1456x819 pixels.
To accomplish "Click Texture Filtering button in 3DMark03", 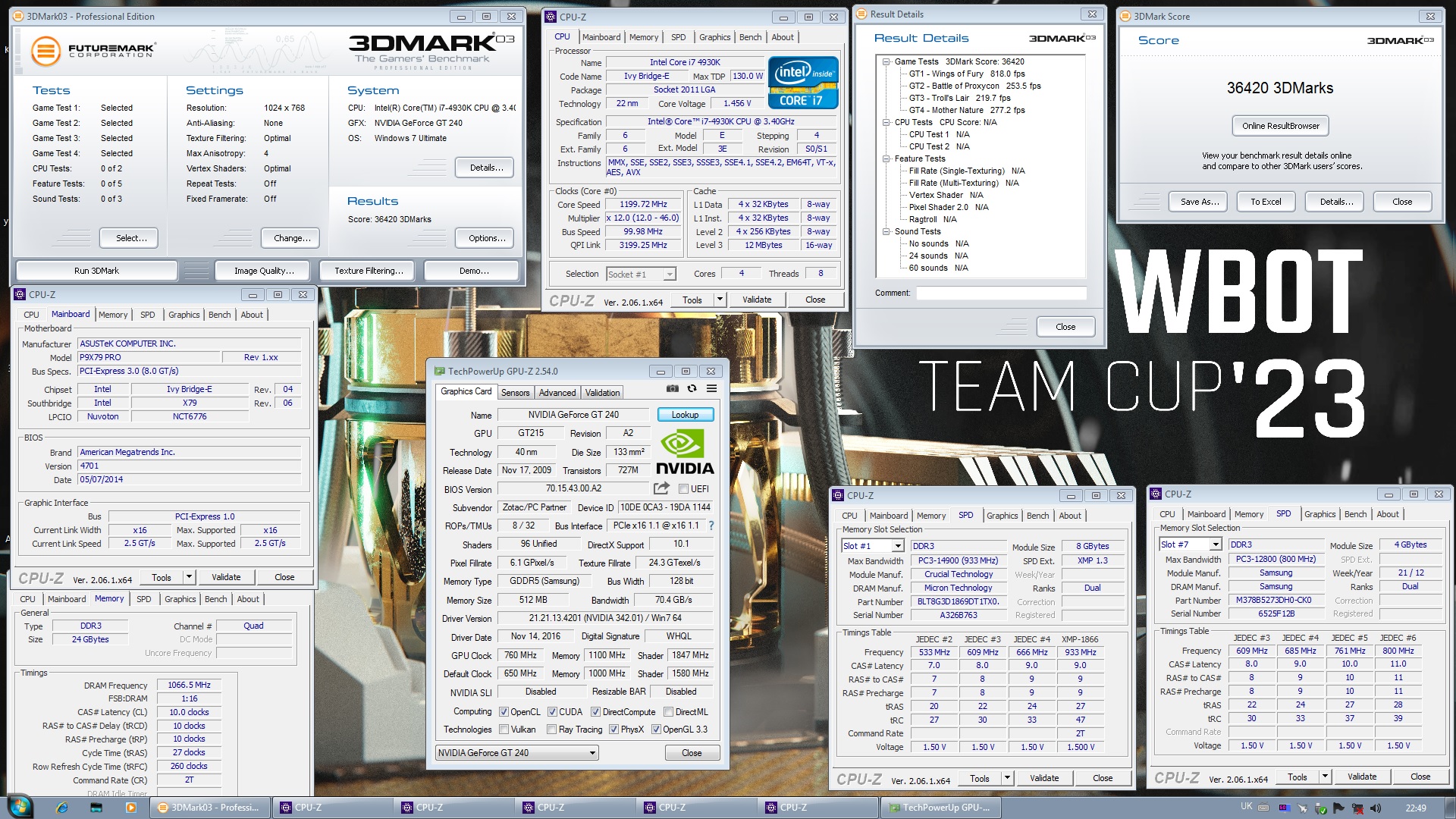I will pos(369,271).
